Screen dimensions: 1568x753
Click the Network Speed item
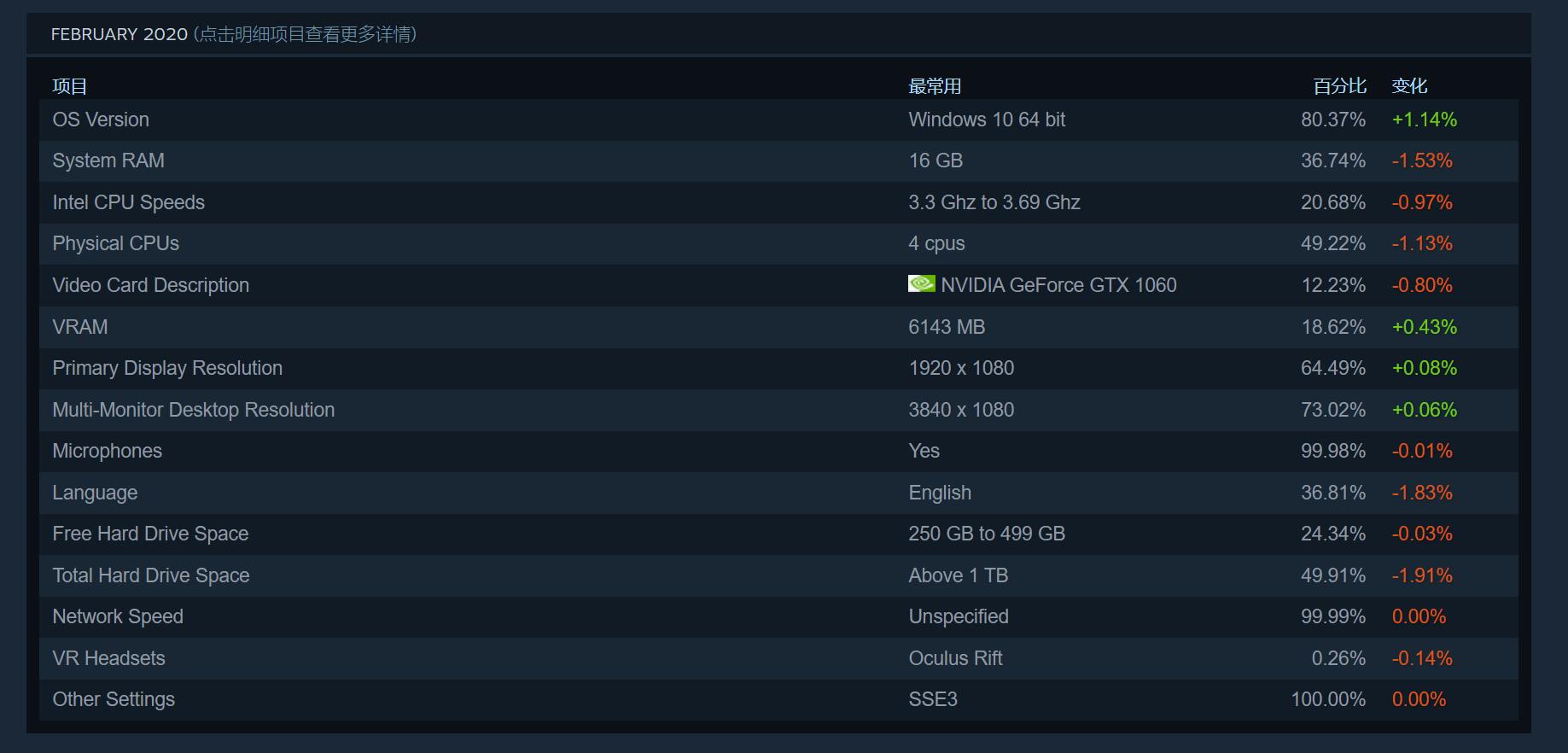(118, 616)
